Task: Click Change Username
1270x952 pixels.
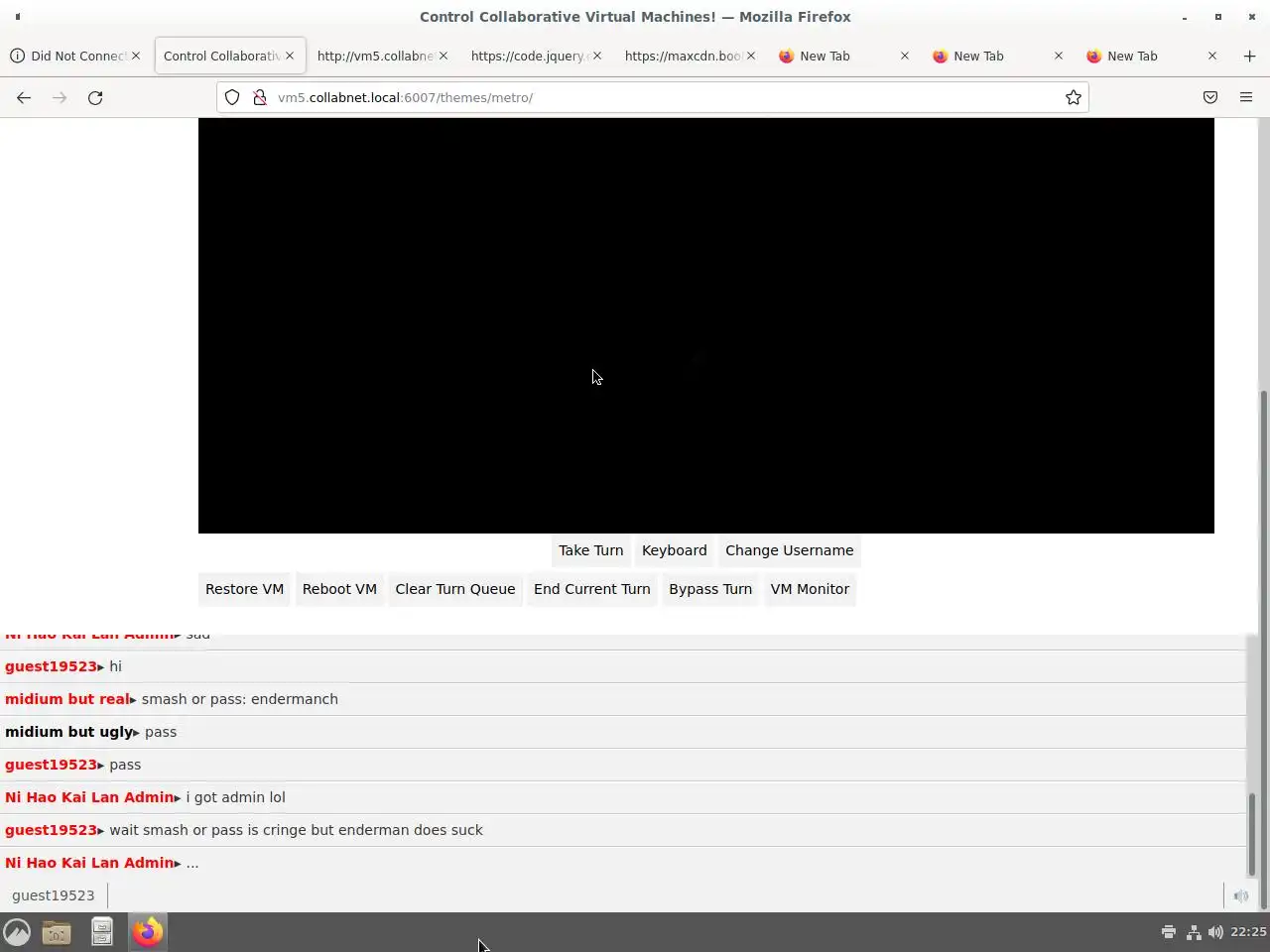Action: coord(789,550)
